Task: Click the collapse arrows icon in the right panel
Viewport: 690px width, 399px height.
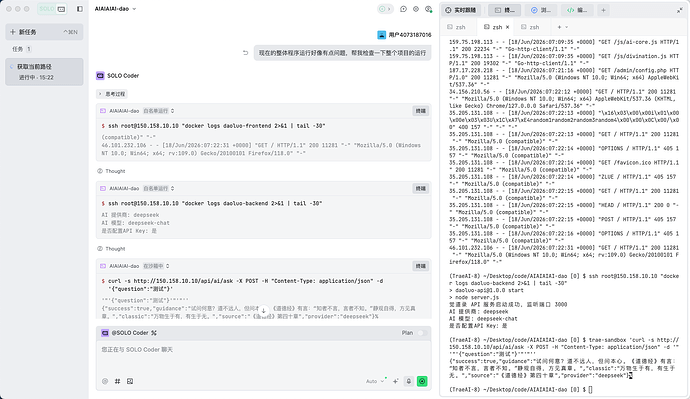Action: pos(679,10)
